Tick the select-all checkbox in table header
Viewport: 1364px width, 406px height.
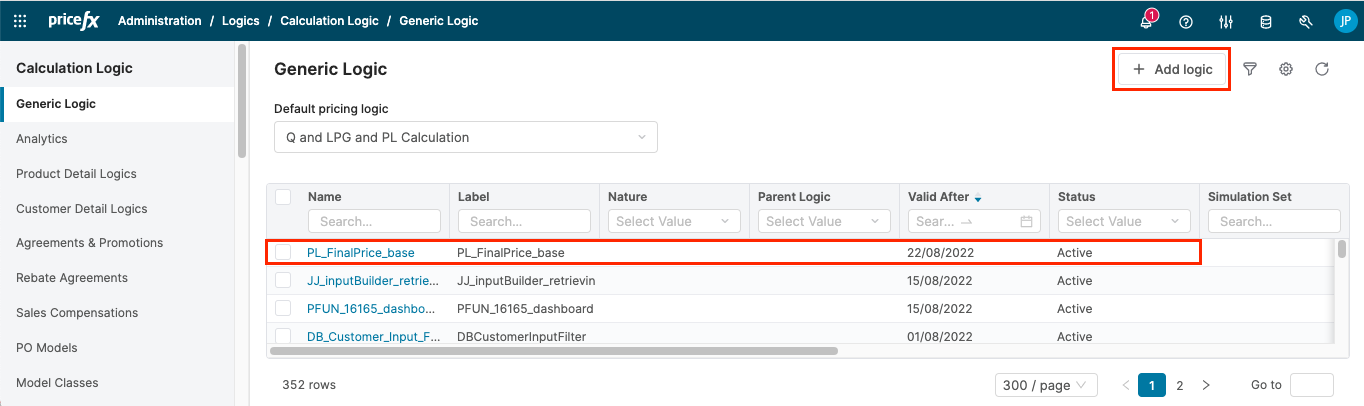click(283, 197)
